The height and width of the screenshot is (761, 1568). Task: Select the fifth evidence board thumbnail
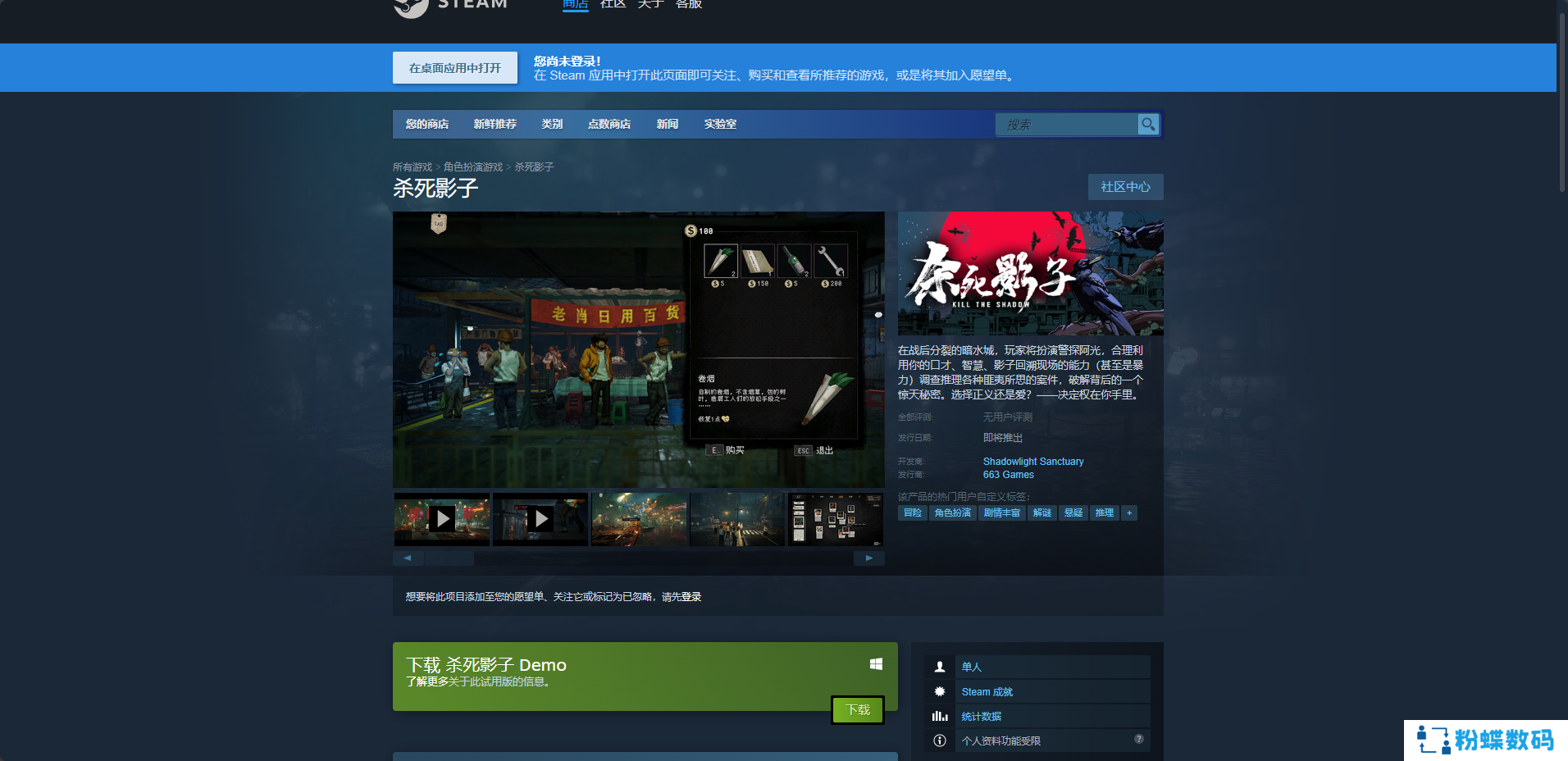(836, 519)
